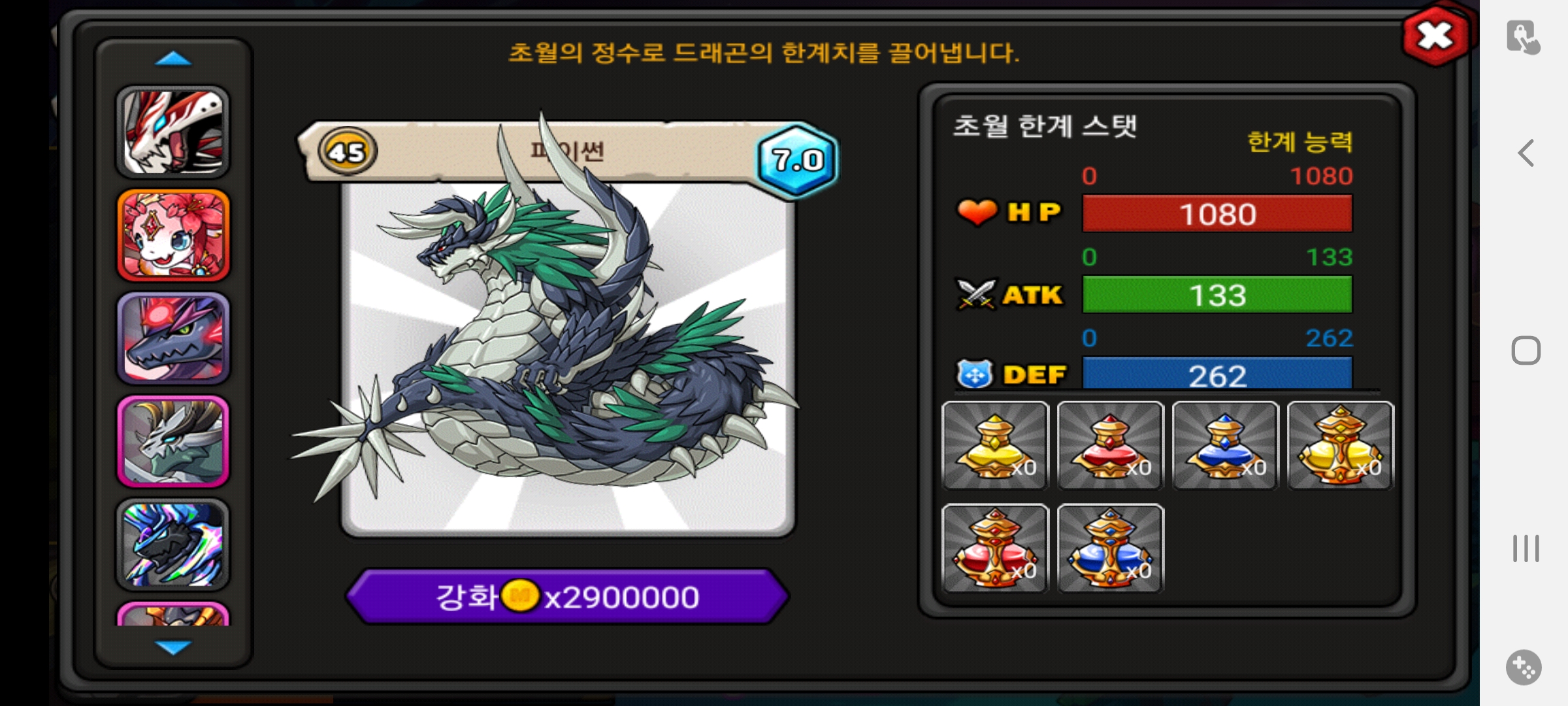The image size is (1568, 706).
Task: Choose the pink flower dragon portrait
Action: 173,235
